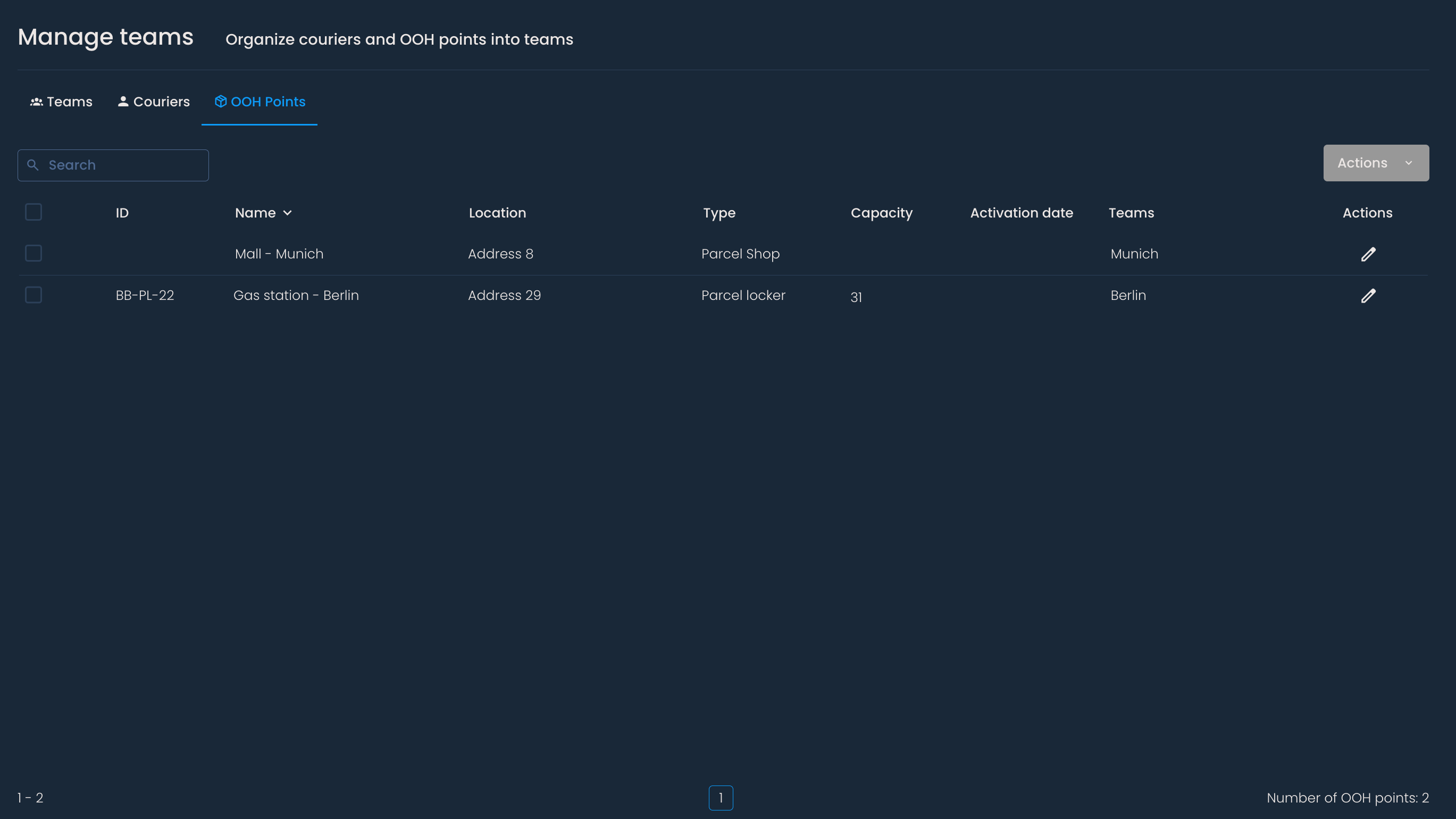Toggle Name column sort arrow
The width and height of the screenshot is (1456, 819).
click(x=287, y=213)
